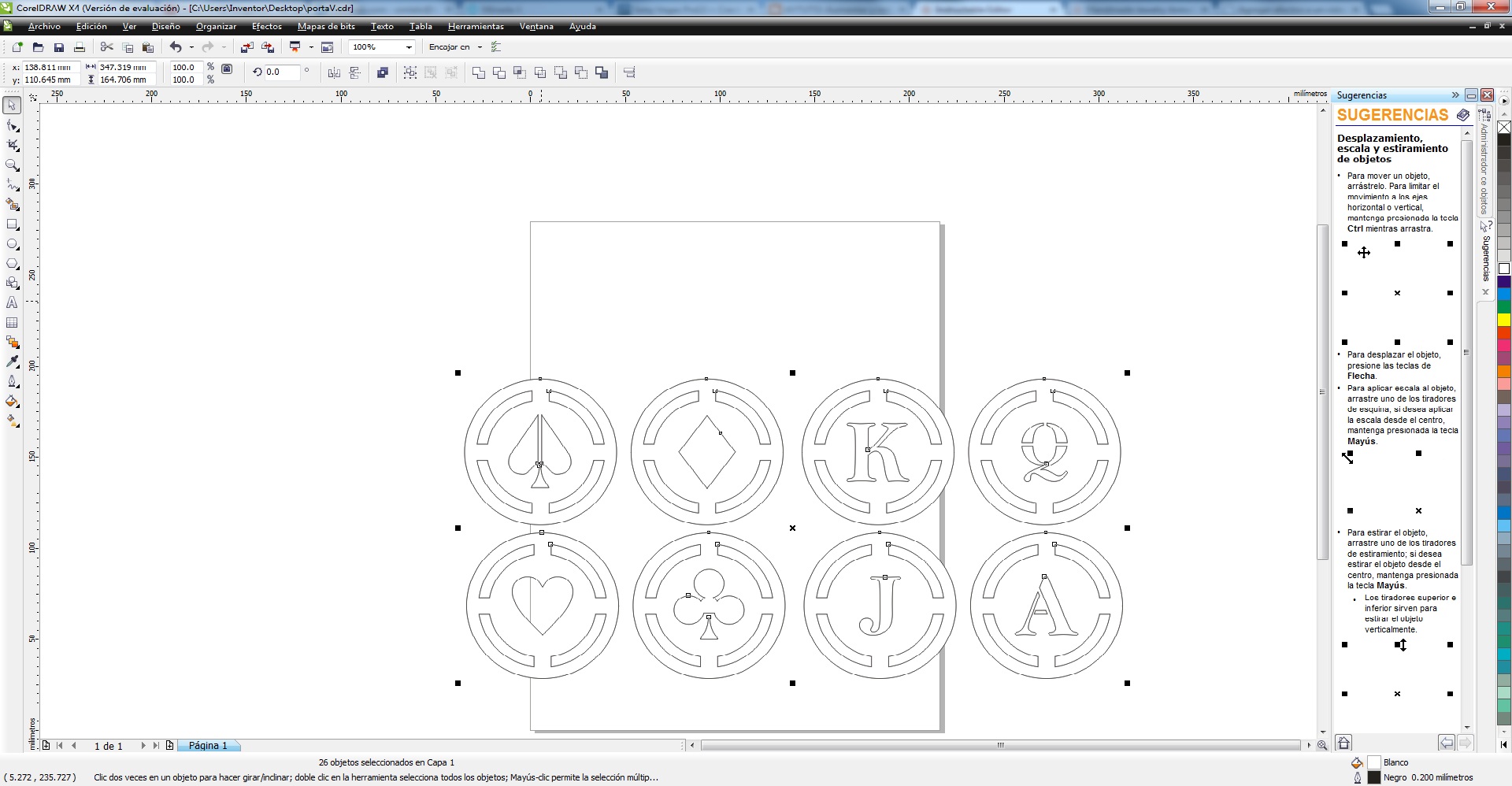
Task: Select the Interactive Blend tool
Action: tap(12, 342)
